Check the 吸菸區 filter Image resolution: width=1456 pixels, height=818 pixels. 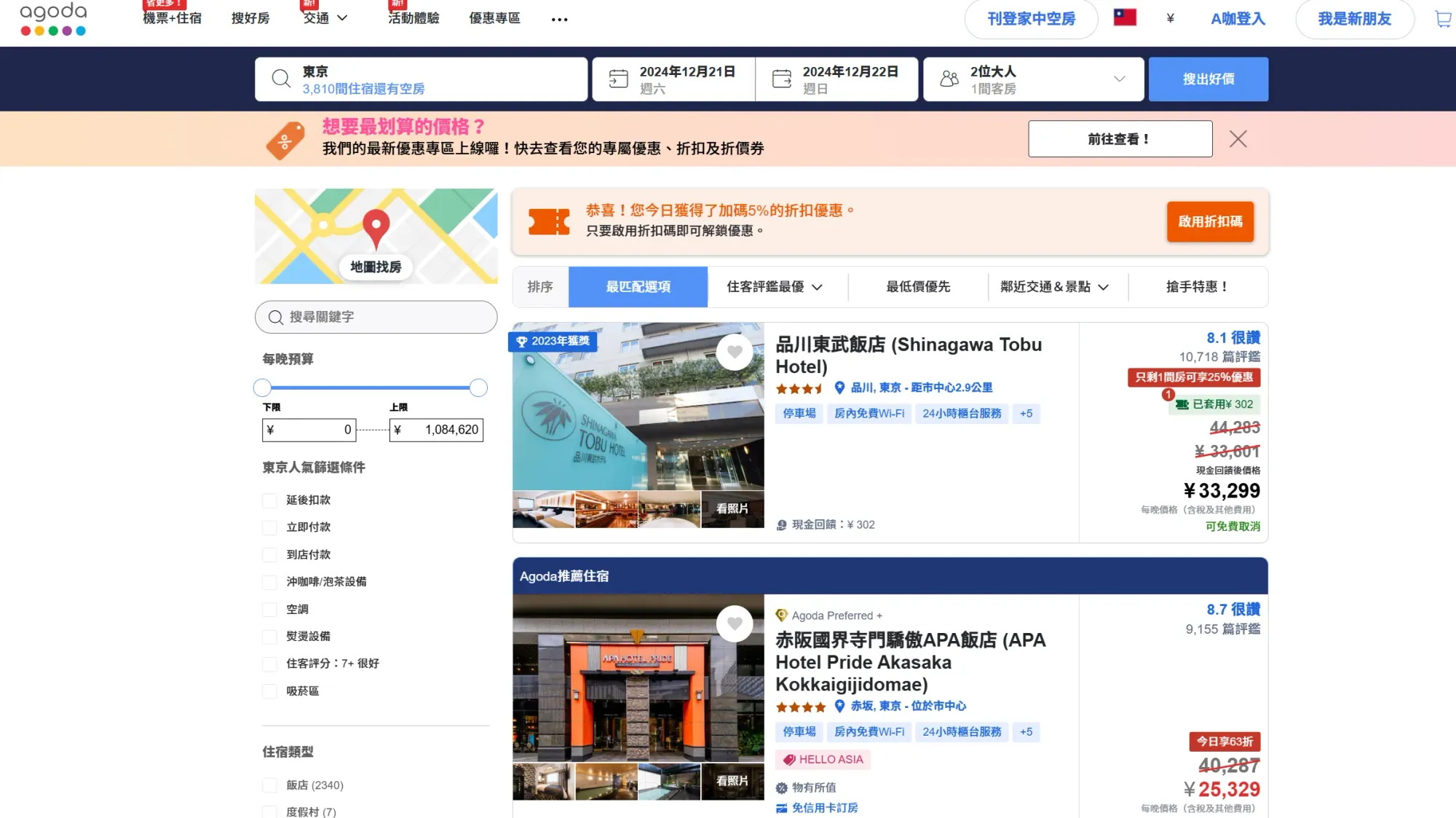(269, 691)
